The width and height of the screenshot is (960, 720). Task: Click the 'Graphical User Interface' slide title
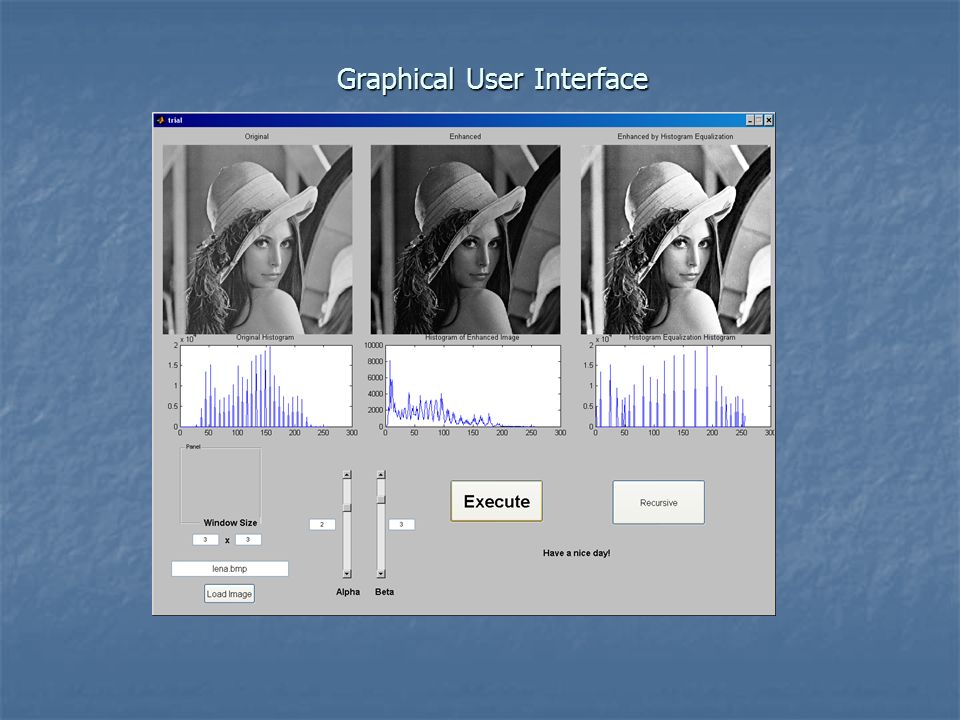(492, 80)
